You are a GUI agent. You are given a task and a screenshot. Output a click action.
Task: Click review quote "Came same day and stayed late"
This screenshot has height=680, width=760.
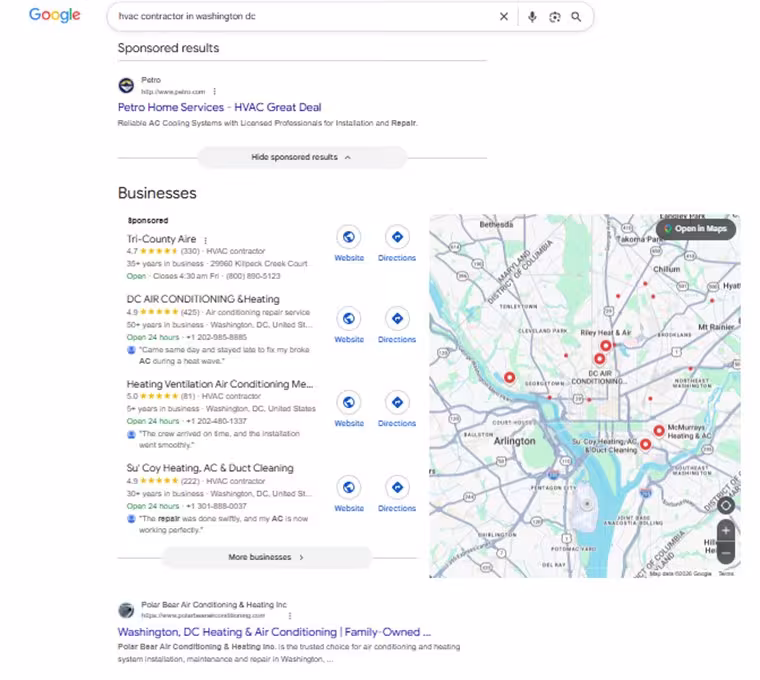pyautogui.click(x=224, y=355)
